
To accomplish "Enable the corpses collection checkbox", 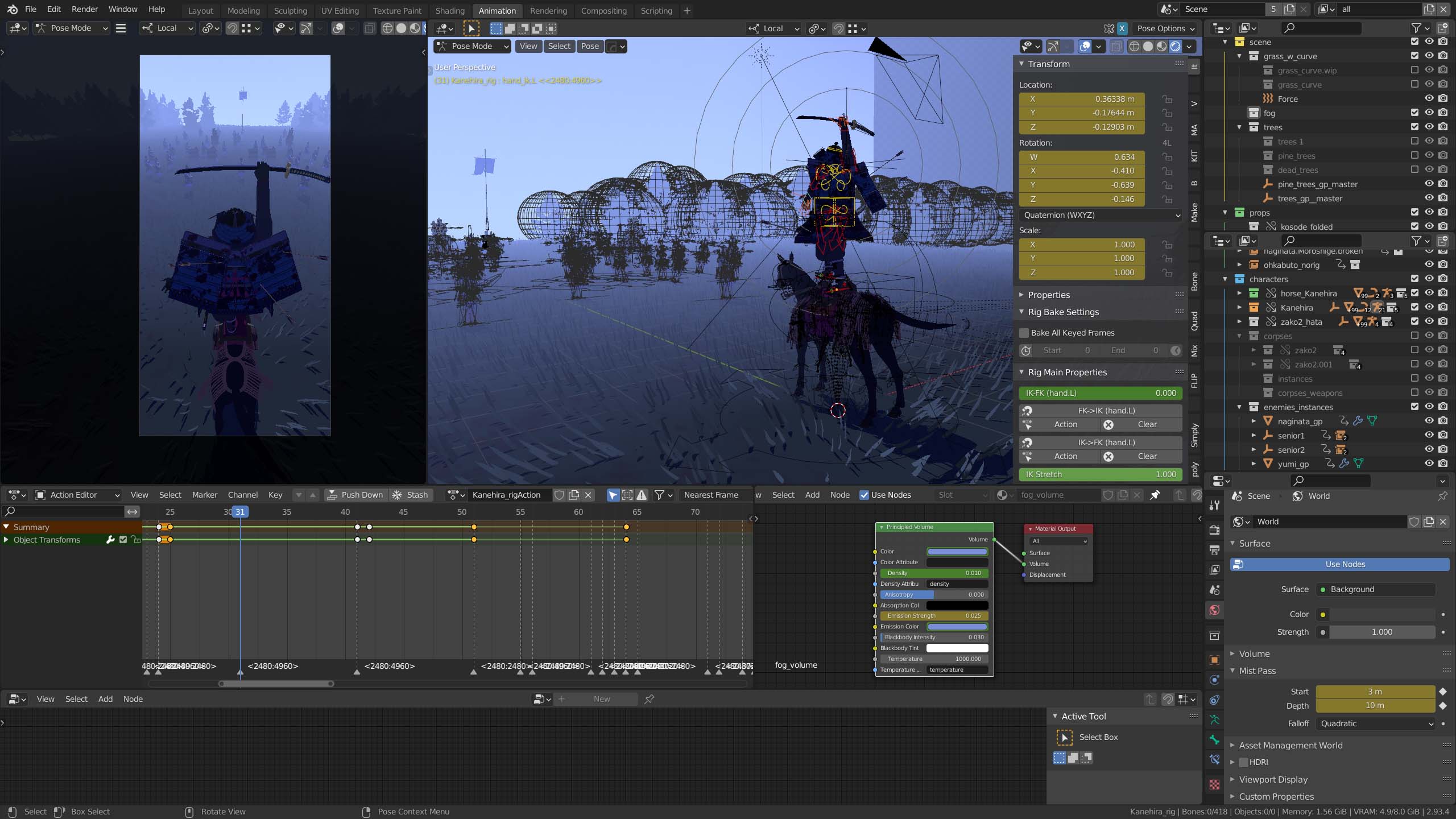I will pos(1414,336).
